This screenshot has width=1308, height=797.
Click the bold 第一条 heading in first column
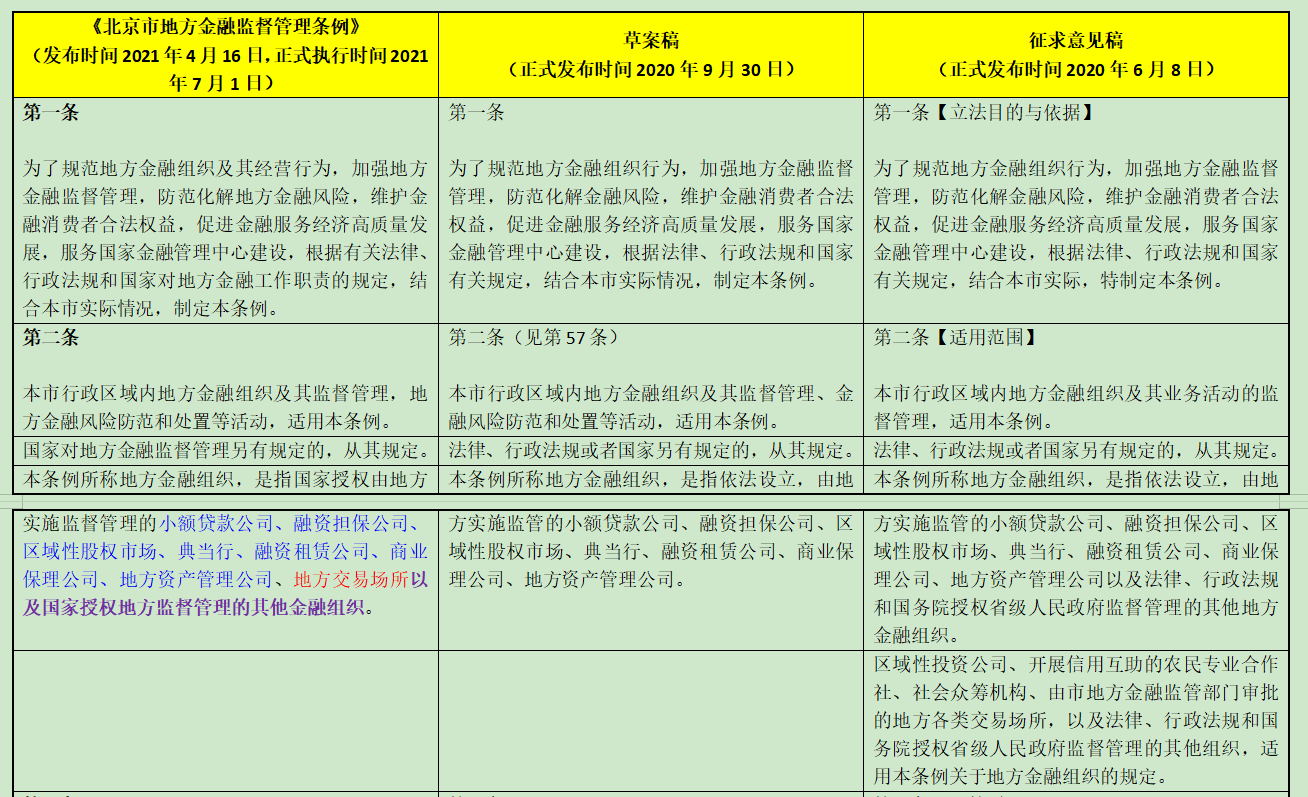click(52, 113)
